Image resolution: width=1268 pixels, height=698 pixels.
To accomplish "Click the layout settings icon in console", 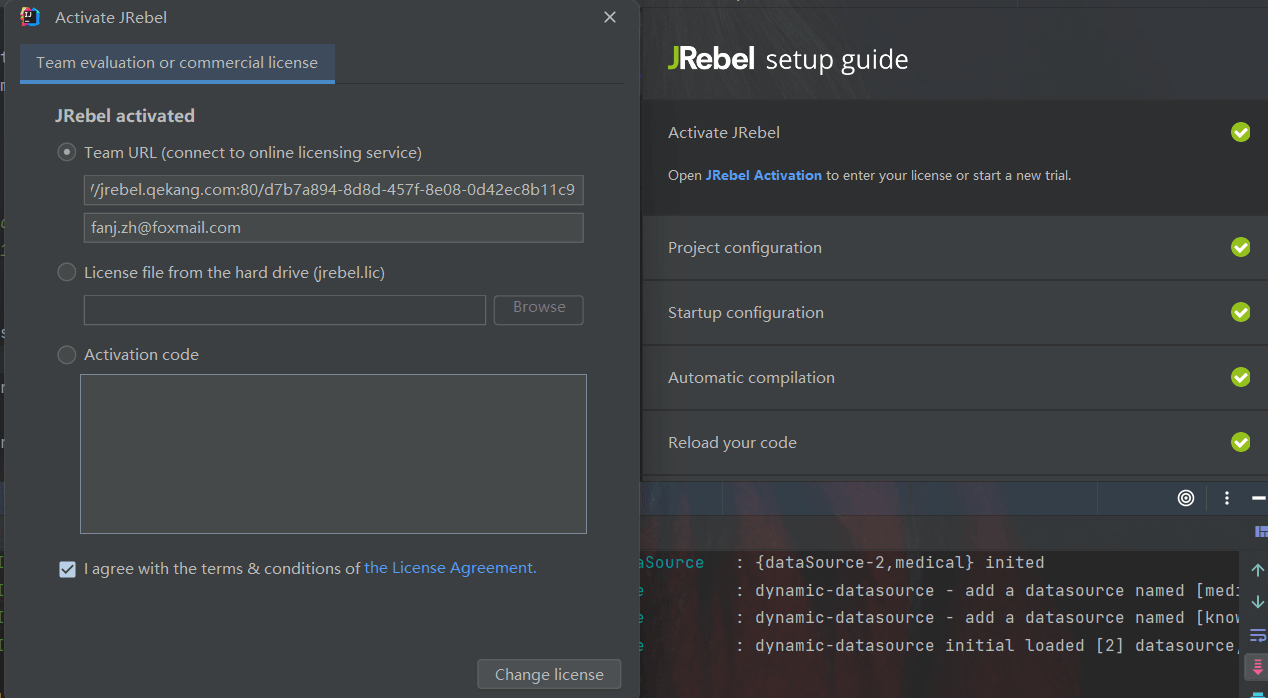I will pos(1259,531).
